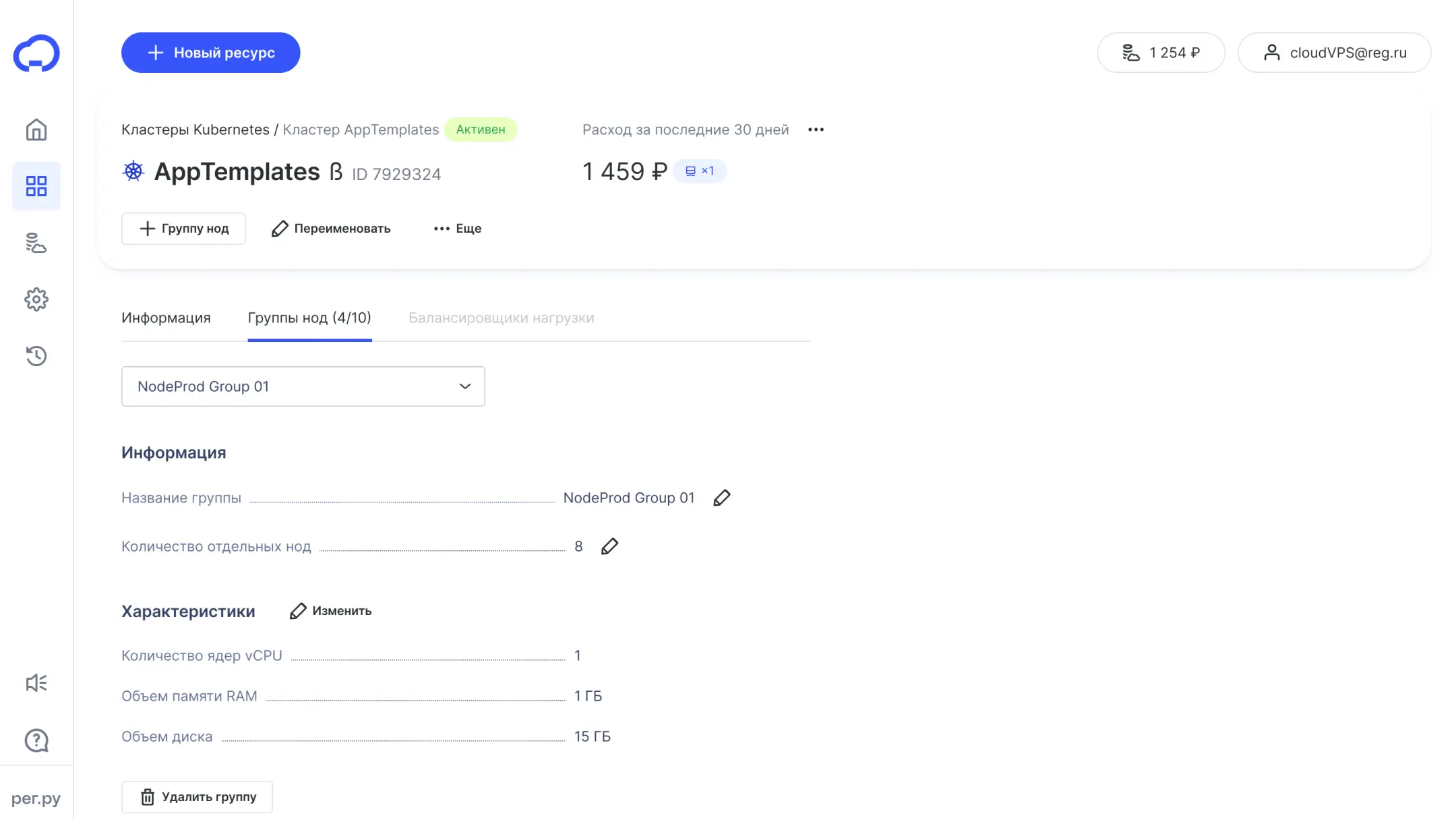
Task: Click the notification bell icon in sidebar
Action: [x=36, y=683]
